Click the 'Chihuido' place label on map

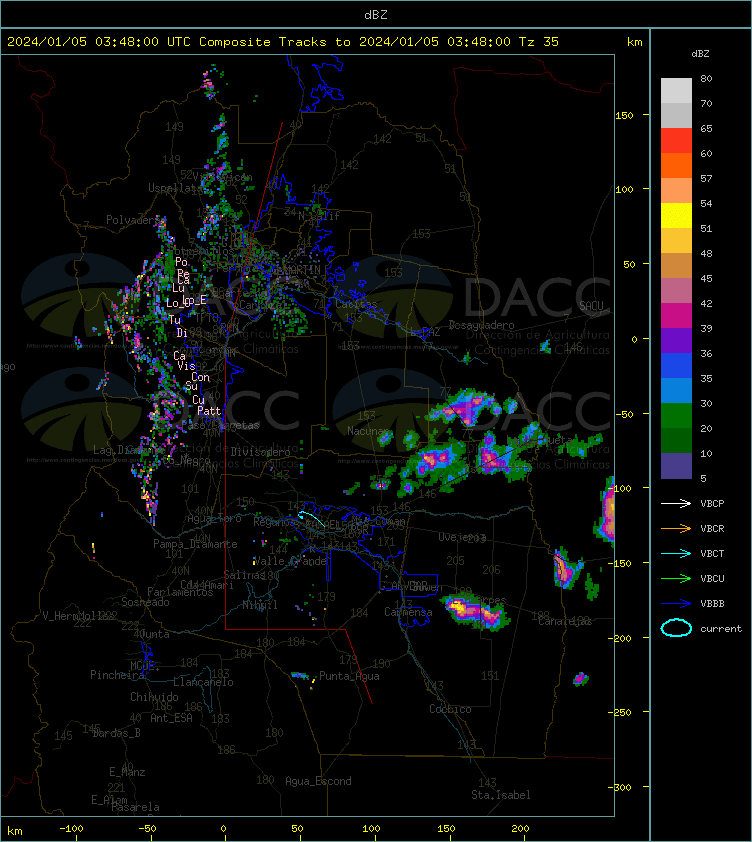coord(155,697)
